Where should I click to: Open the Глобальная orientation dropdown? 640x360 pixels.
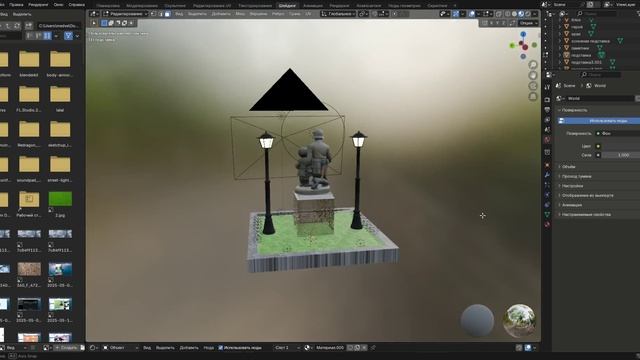coord(338,14)
